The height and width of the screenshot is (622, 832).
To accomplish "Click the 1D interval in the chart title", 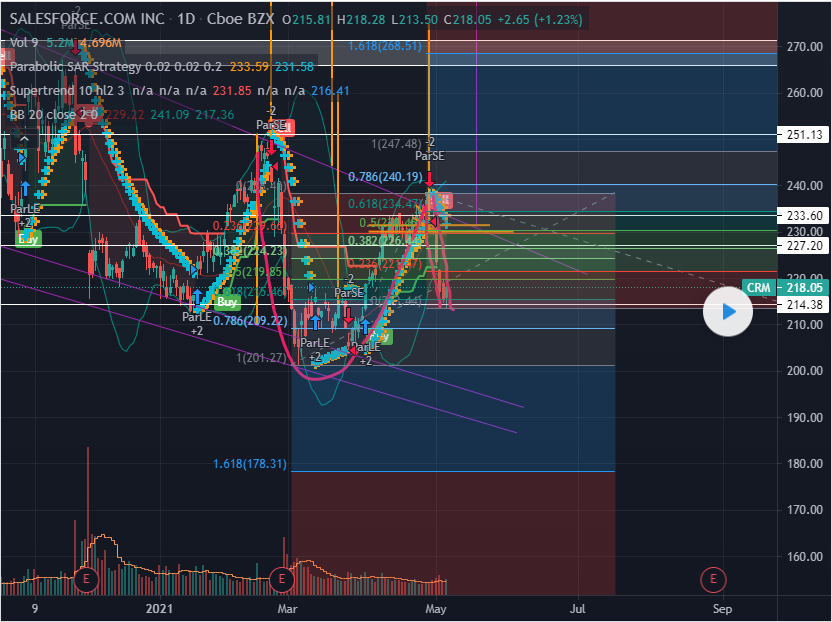I will coord(186,19).
